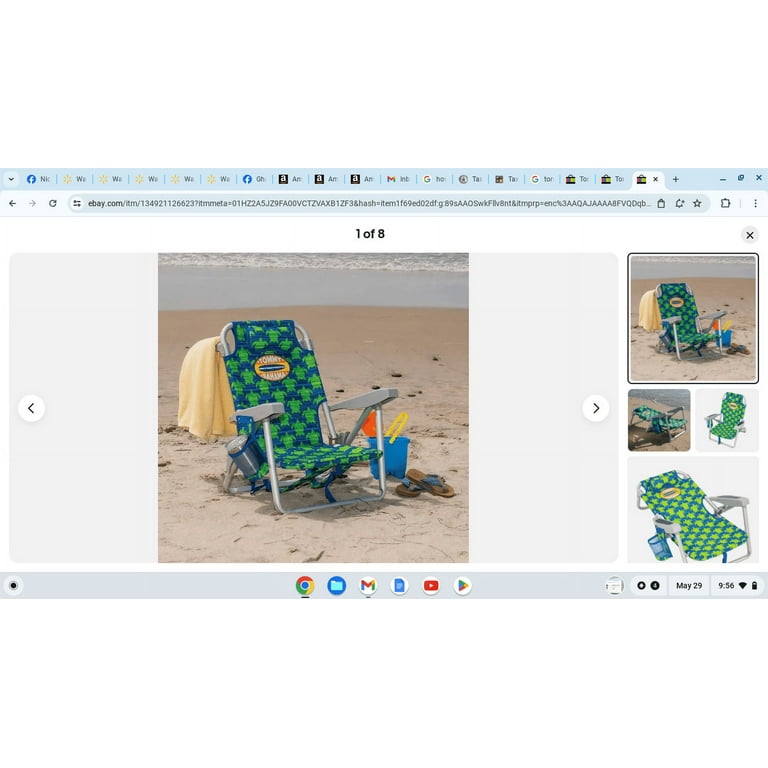
Task: Switch to the first Facebook tab
Action: click(x=38, y=179)
